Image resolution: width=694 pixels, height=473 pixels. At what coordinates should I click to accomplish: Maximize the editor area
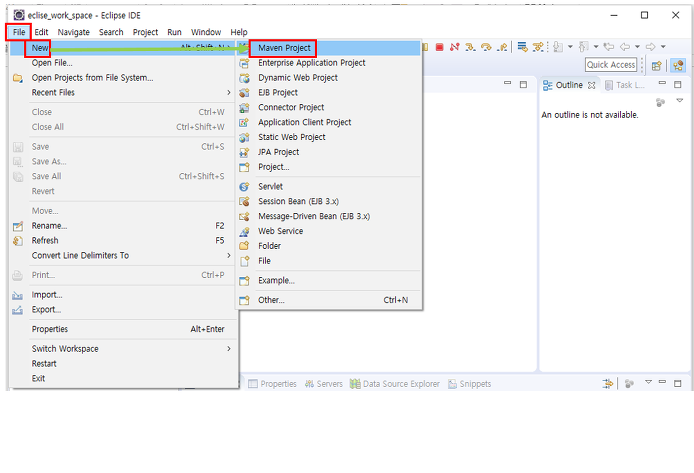click(x=523, y=84)
